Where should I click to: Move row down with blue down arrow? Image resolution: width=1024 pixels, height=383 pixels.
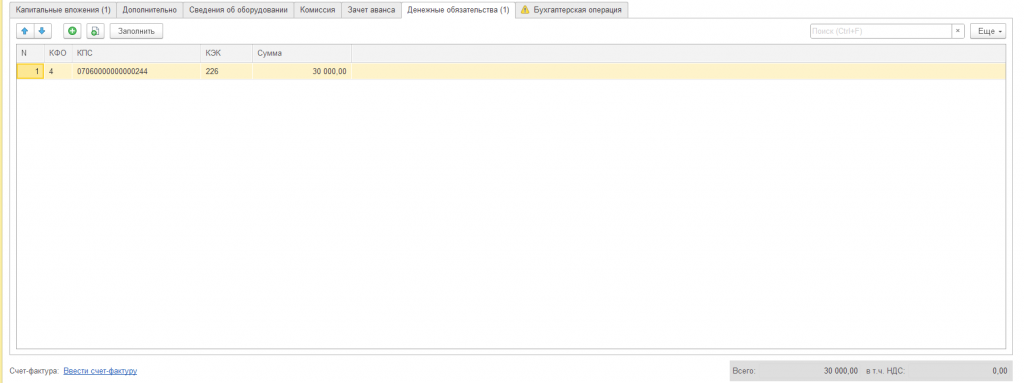click(x=42, y=31)
